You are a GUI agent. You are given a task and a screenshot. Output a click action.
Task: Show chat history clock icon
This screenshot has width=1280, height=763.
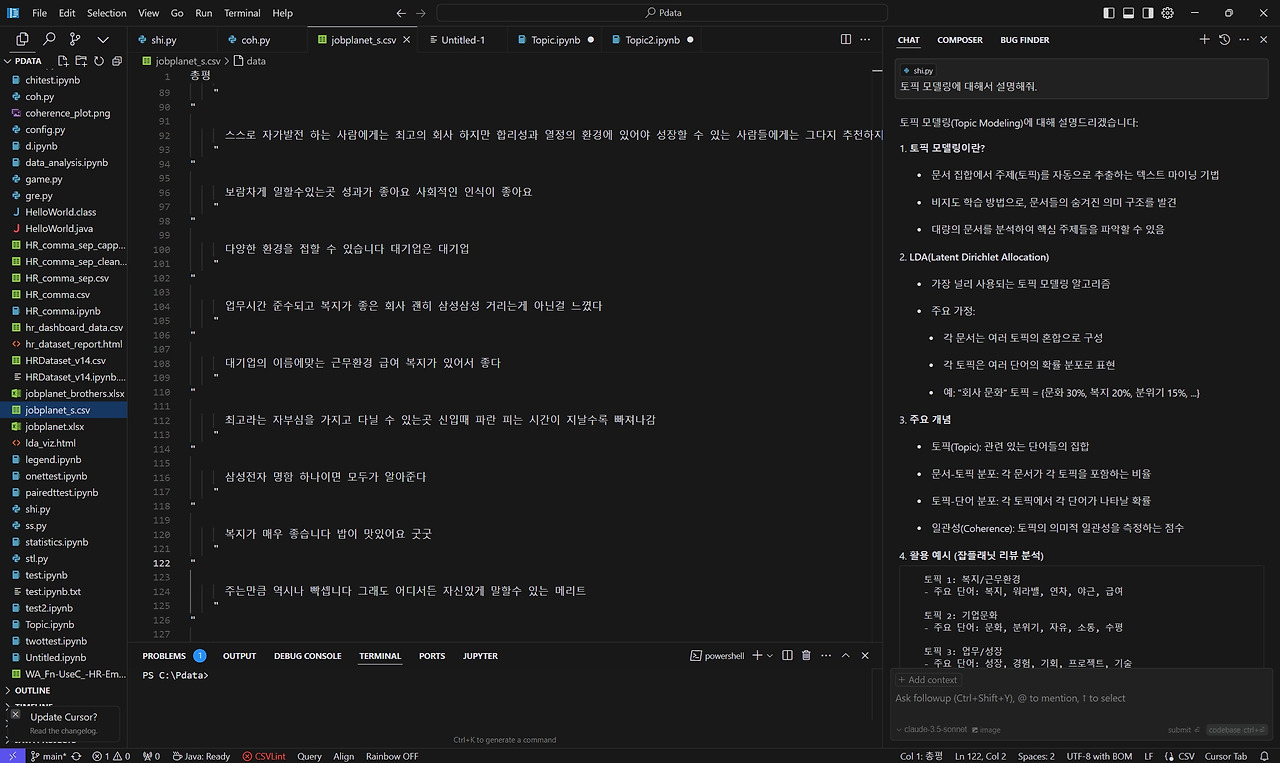1225,39
